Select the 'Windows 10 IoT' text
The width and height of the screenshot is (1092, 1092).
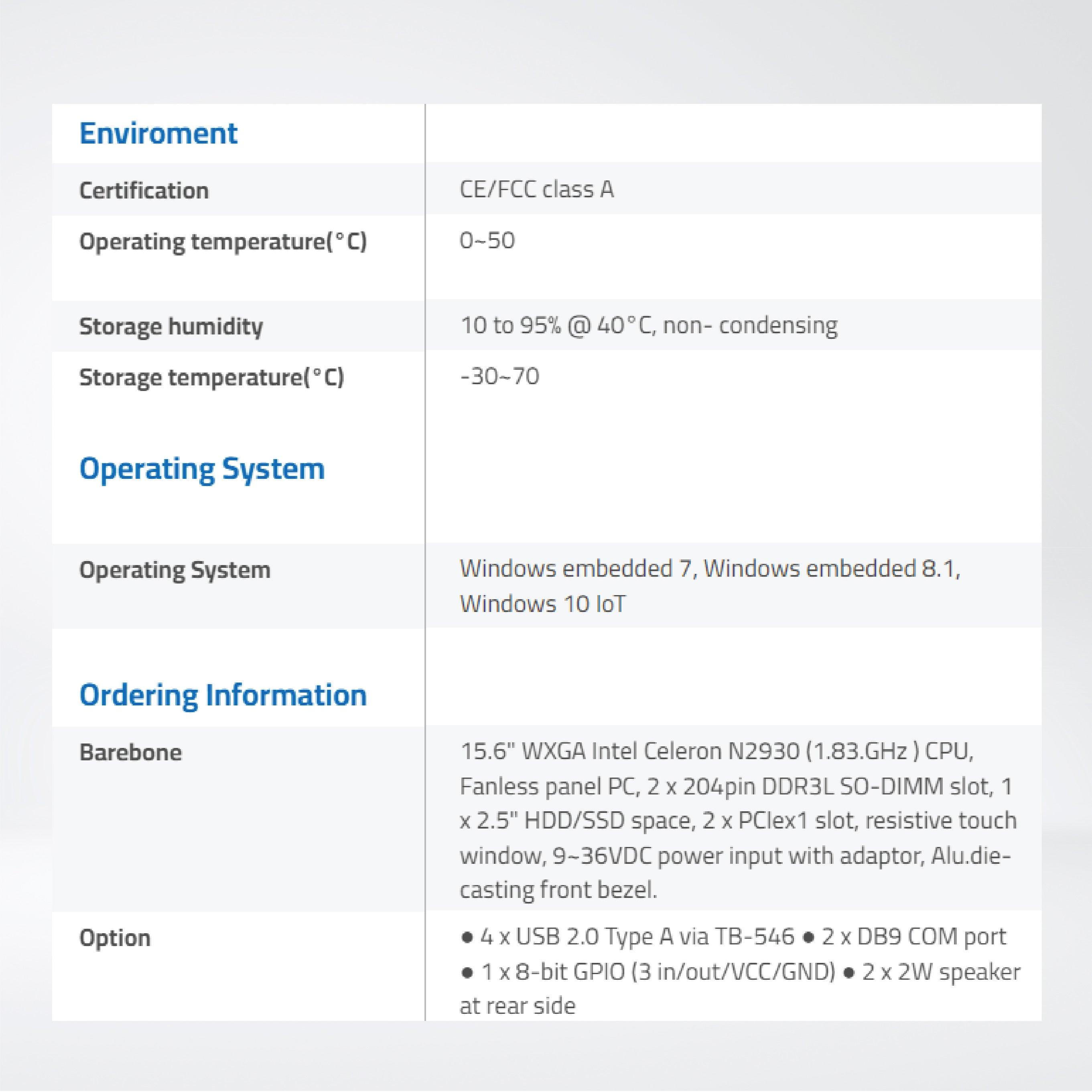pos(543,604)
